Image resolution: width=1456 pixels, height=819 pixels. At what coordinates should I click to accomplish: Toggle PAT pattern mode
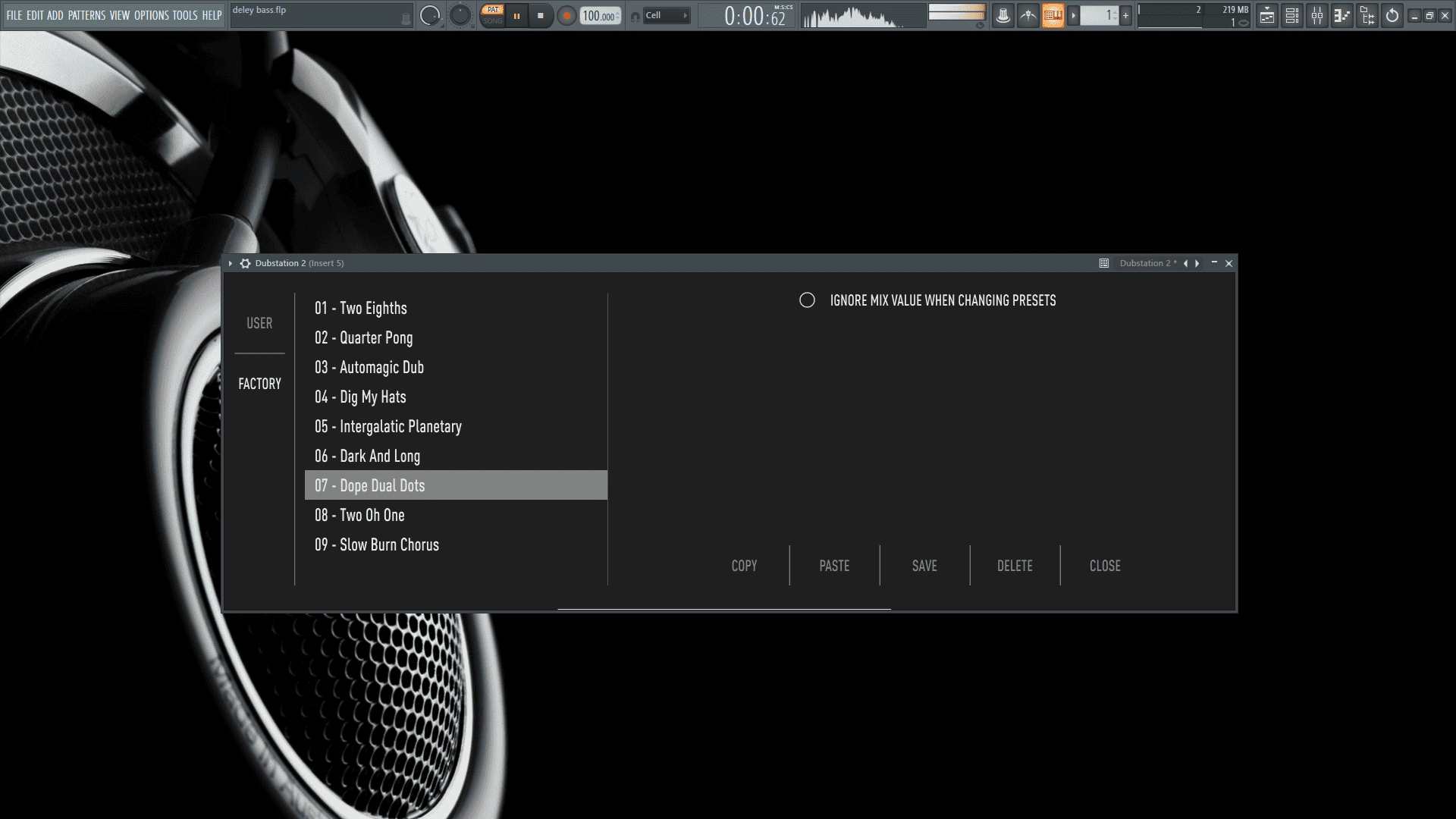click(493, 10)
